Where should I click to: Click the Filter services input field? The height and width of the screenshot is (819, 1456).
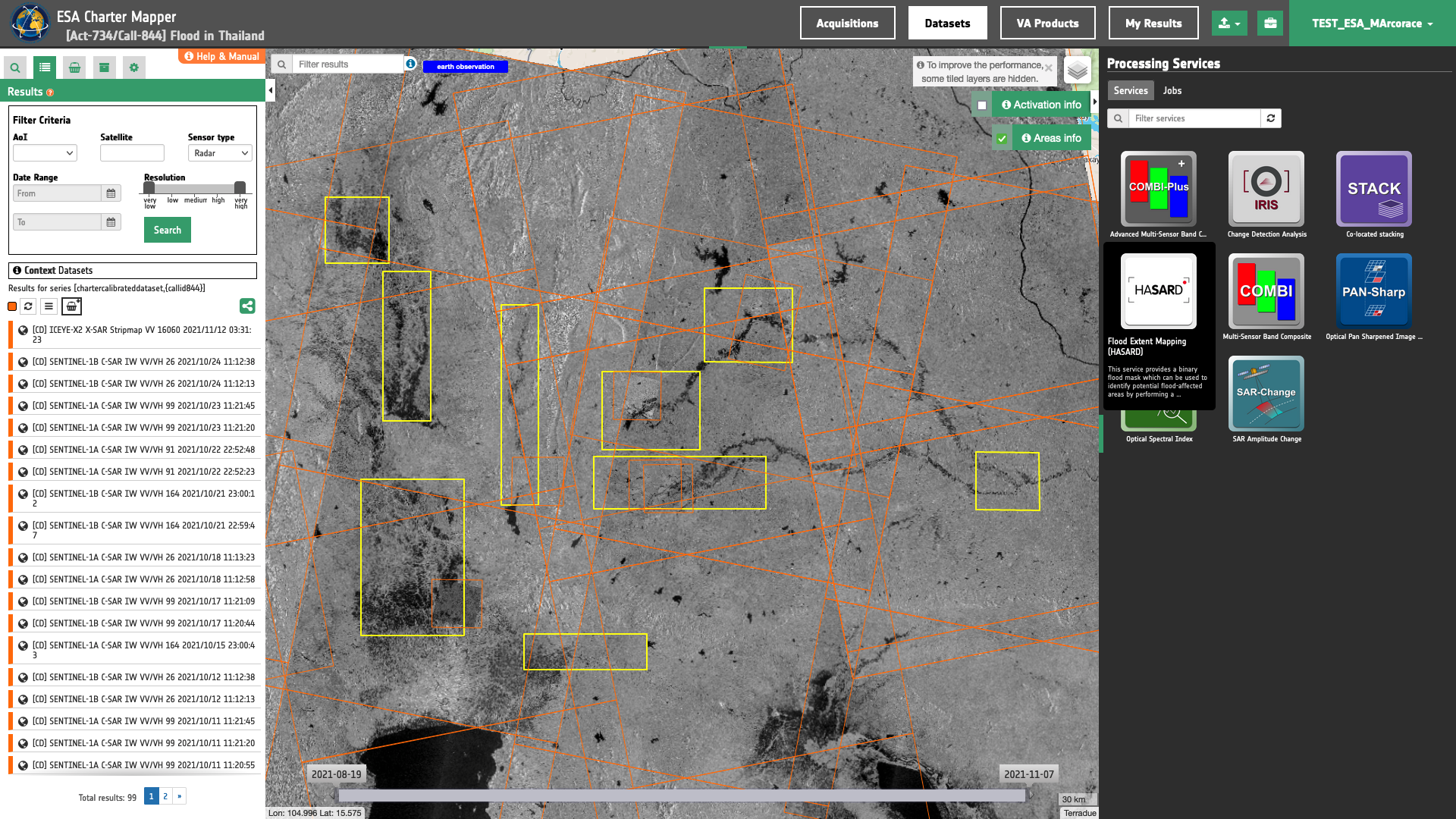tap(1194, 118)
